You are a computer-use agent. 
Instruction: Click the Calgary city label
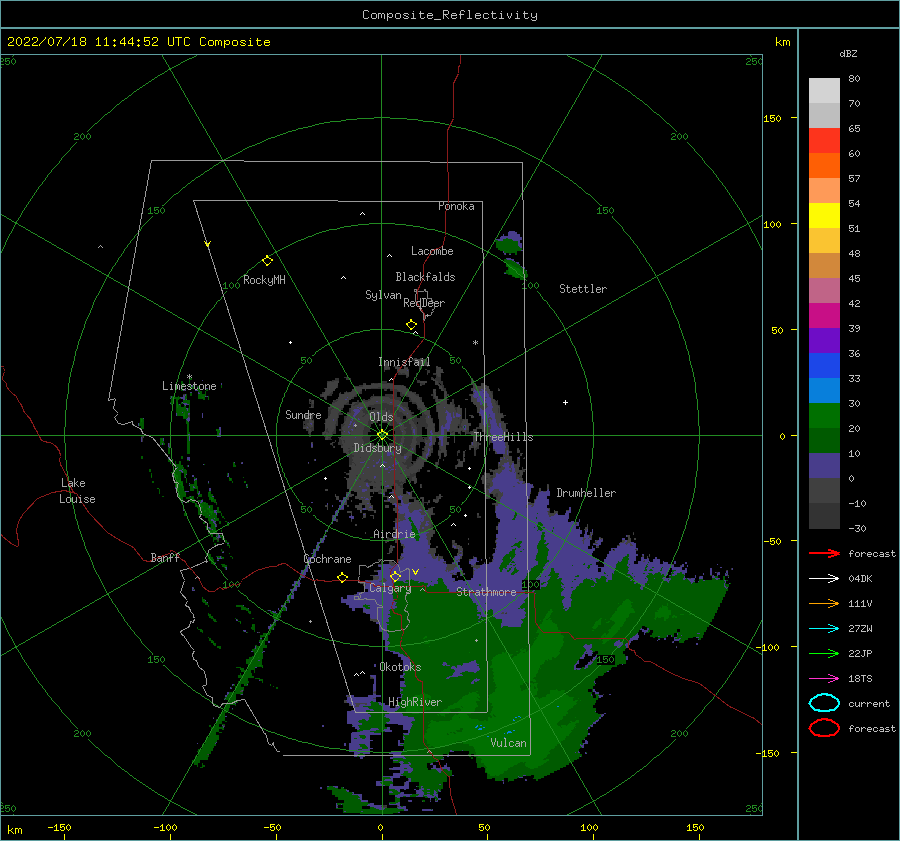click(390, 588)
